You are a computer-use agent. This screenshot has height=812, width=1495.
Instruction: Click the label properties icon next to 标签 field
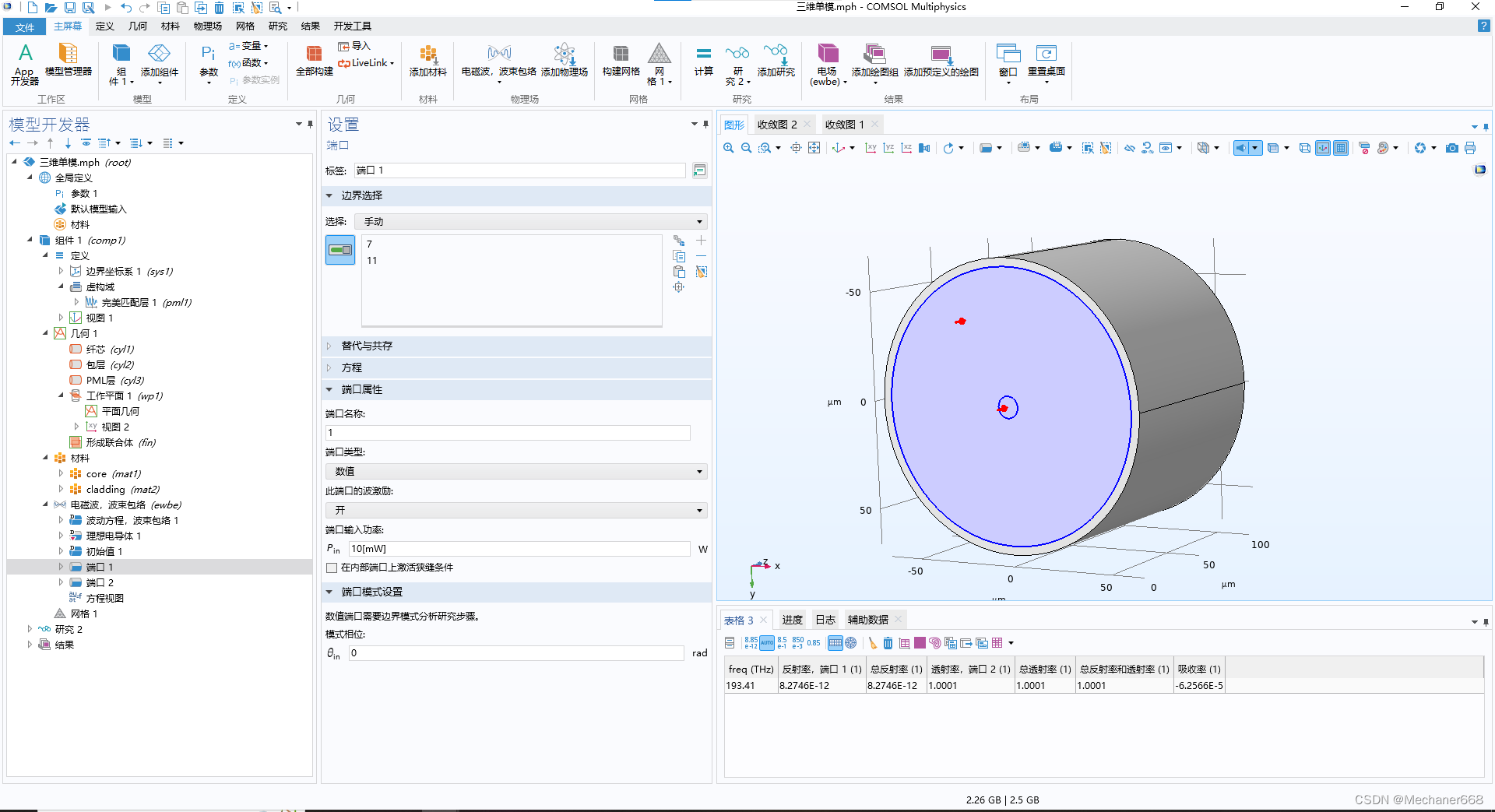(699, 170)
